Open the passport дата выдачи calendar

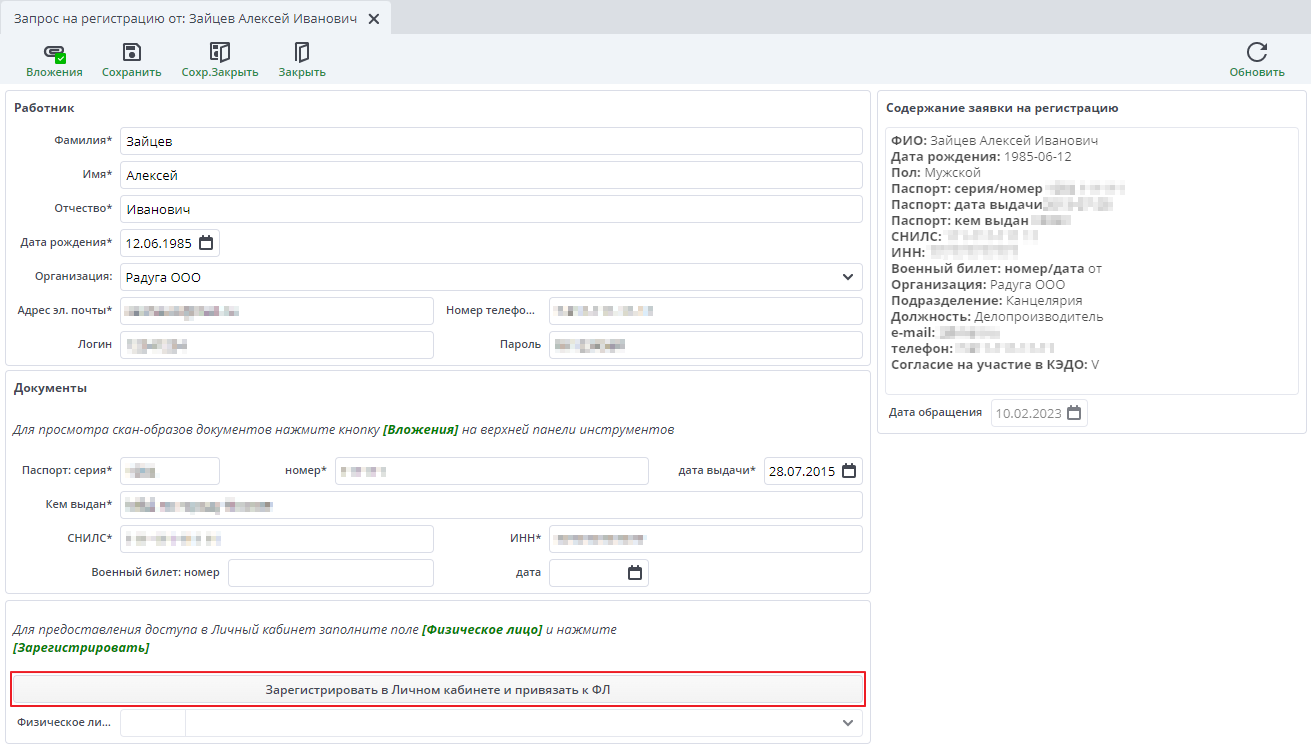pos(849,471)
